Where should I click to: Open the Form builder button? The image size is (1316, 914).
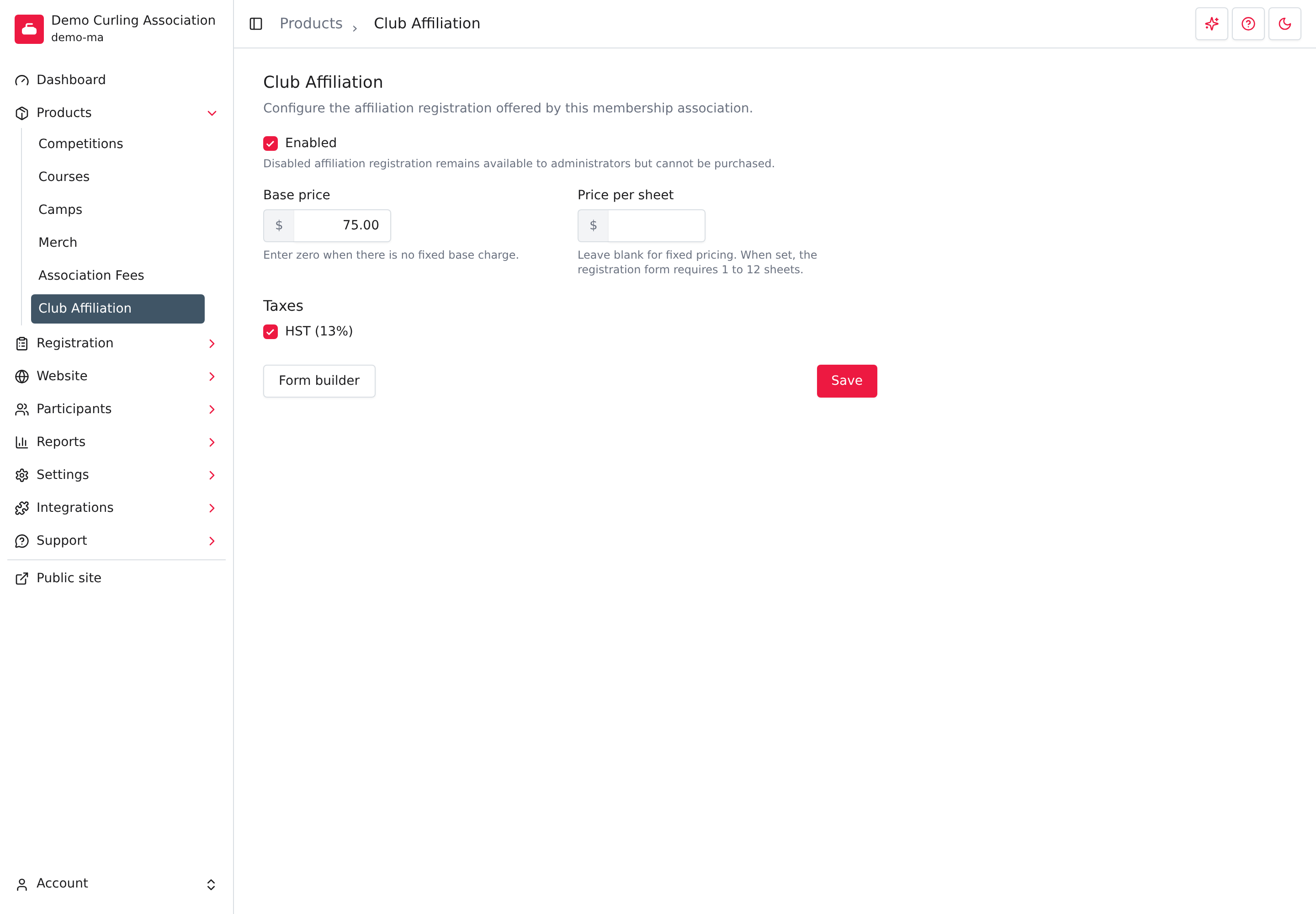point(319,381)
